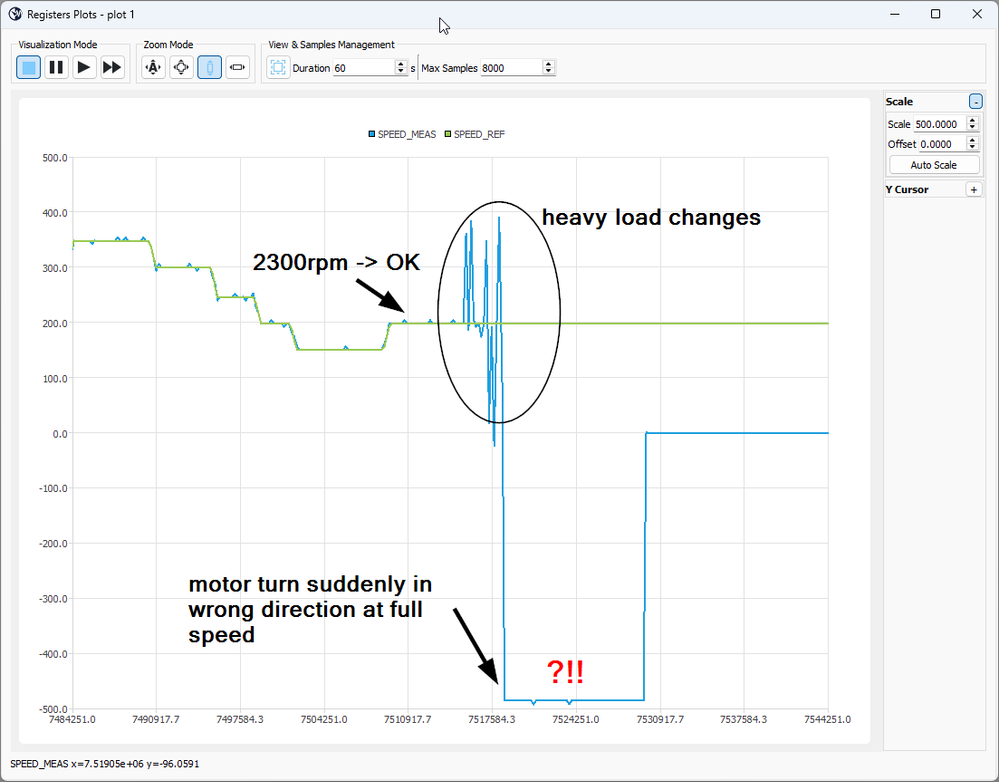Click the -500.0 y-axis label
This screenshot has height=782, width=999.
53,709
